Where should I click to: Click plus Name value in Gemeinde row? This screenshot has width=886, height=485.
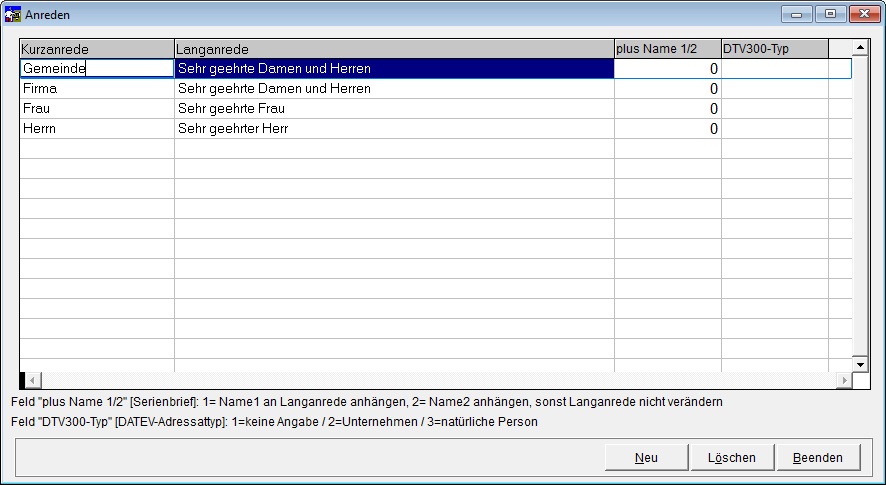(668, 68)
